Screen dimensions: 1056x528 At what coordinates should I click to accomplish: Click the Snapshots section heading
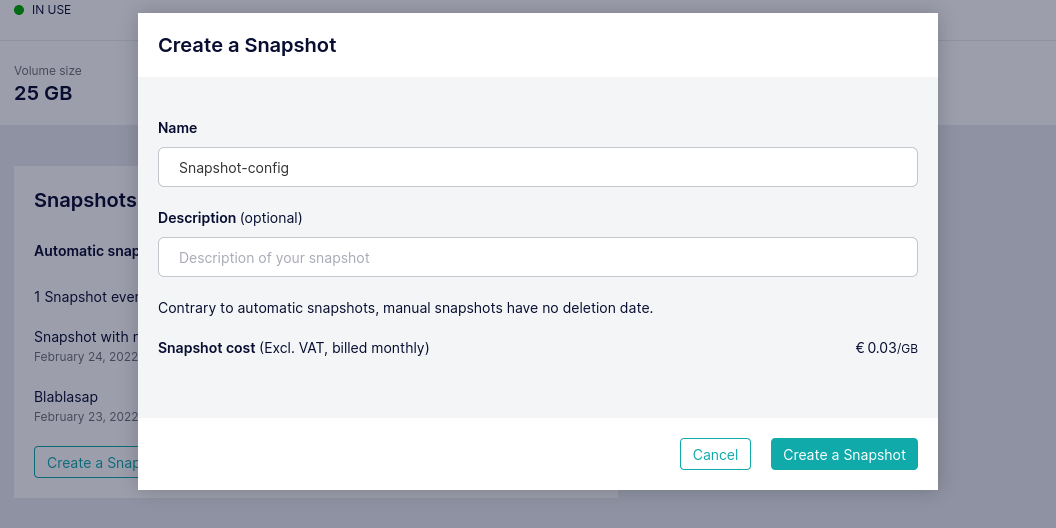(85, 200)
